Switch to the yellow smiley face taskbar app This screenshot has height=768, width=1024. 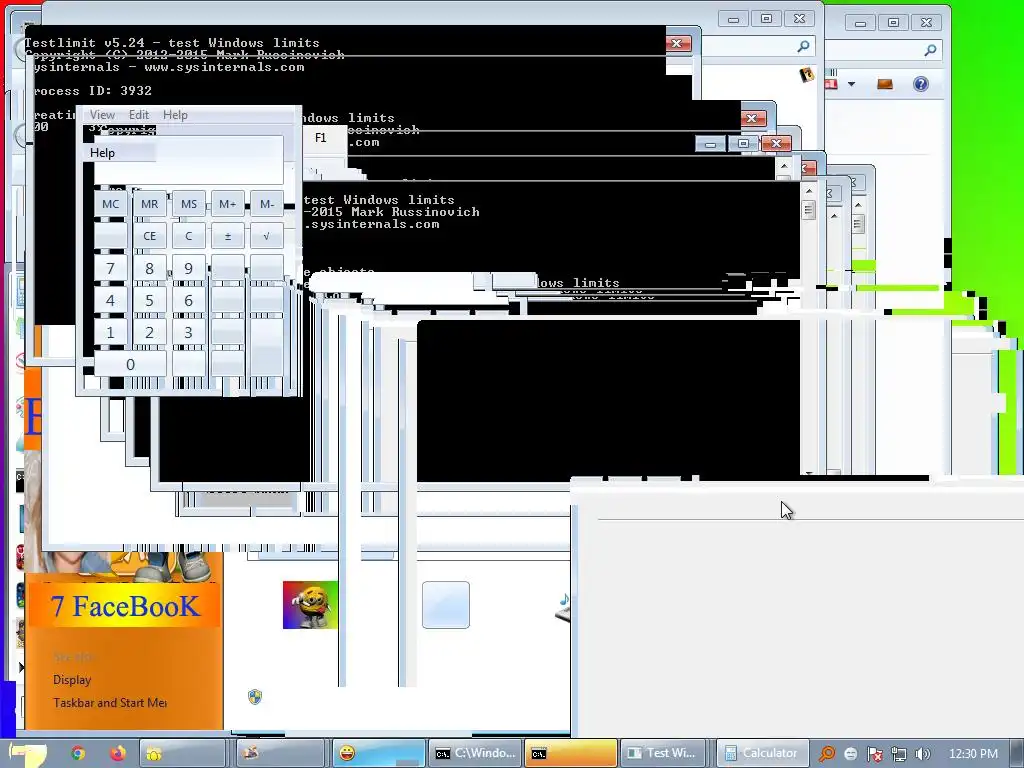[379, 754]
